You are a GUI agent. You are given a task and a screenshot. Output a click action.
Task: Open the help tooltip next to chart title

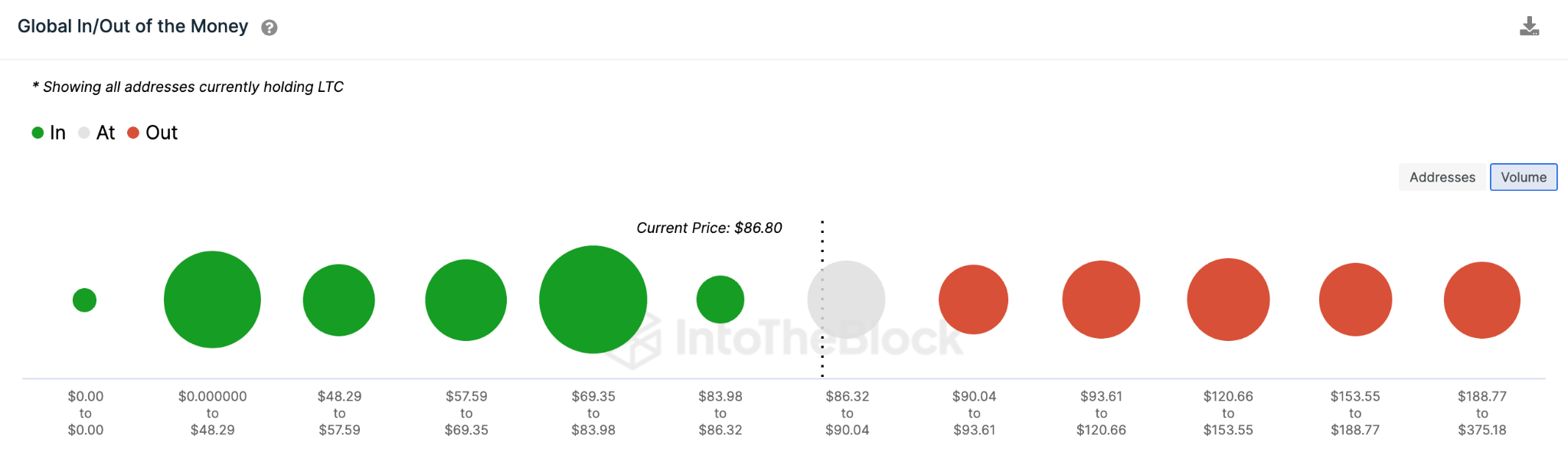pyautogui.click(x=268, y=28)
